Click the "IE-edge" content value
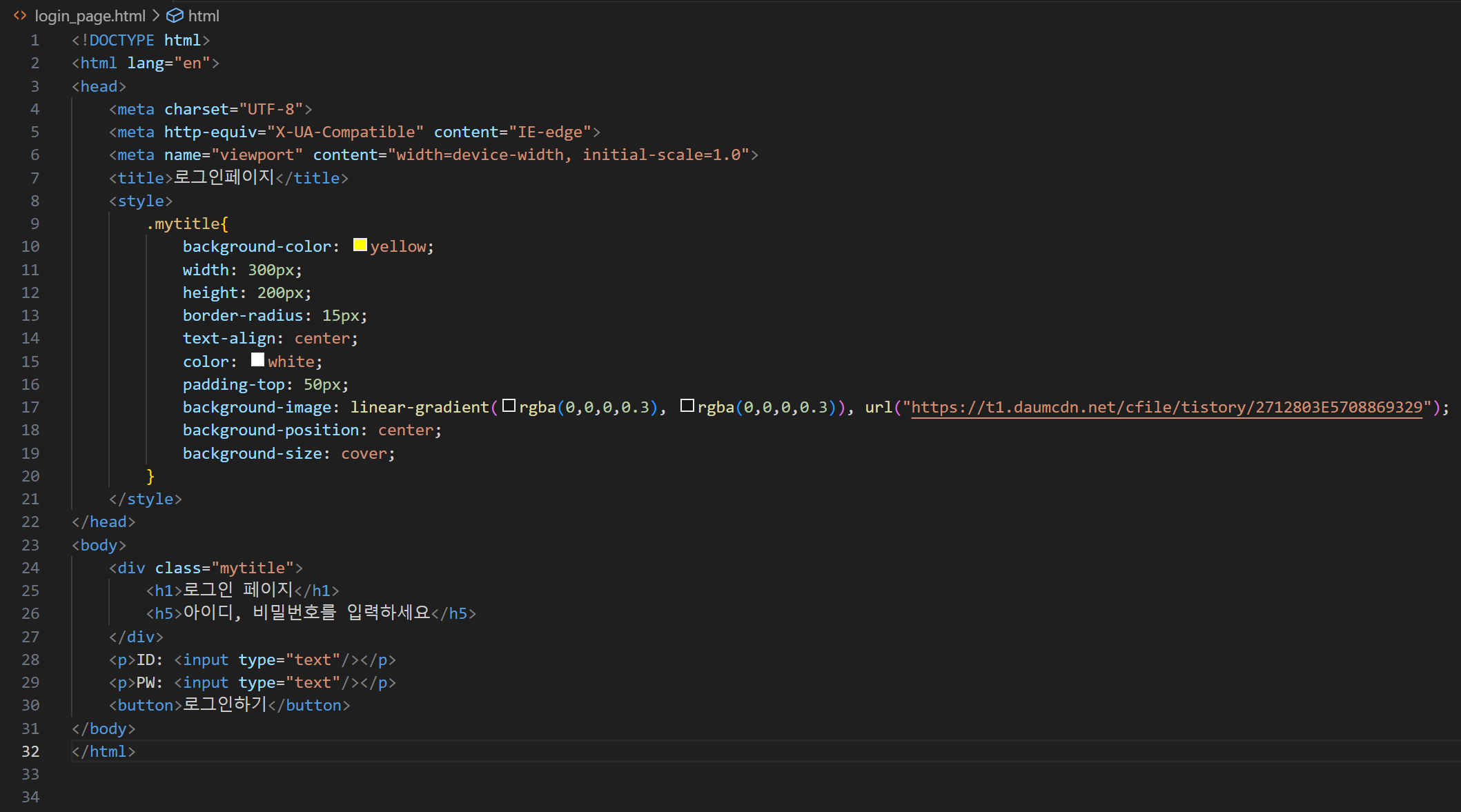The width and height of the screenshot is (1461, 812). (x=550, y=132)
